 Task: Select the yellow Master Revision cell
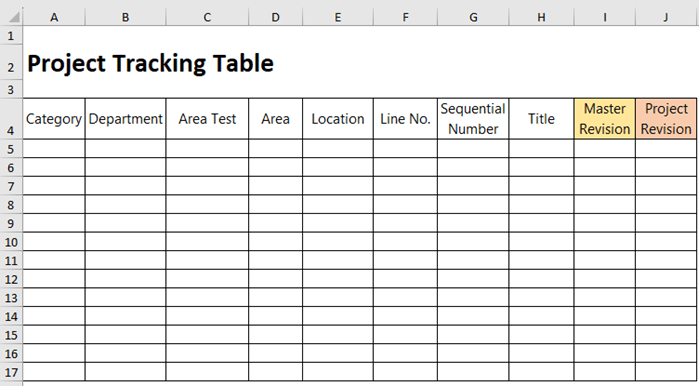click(605, 119)
